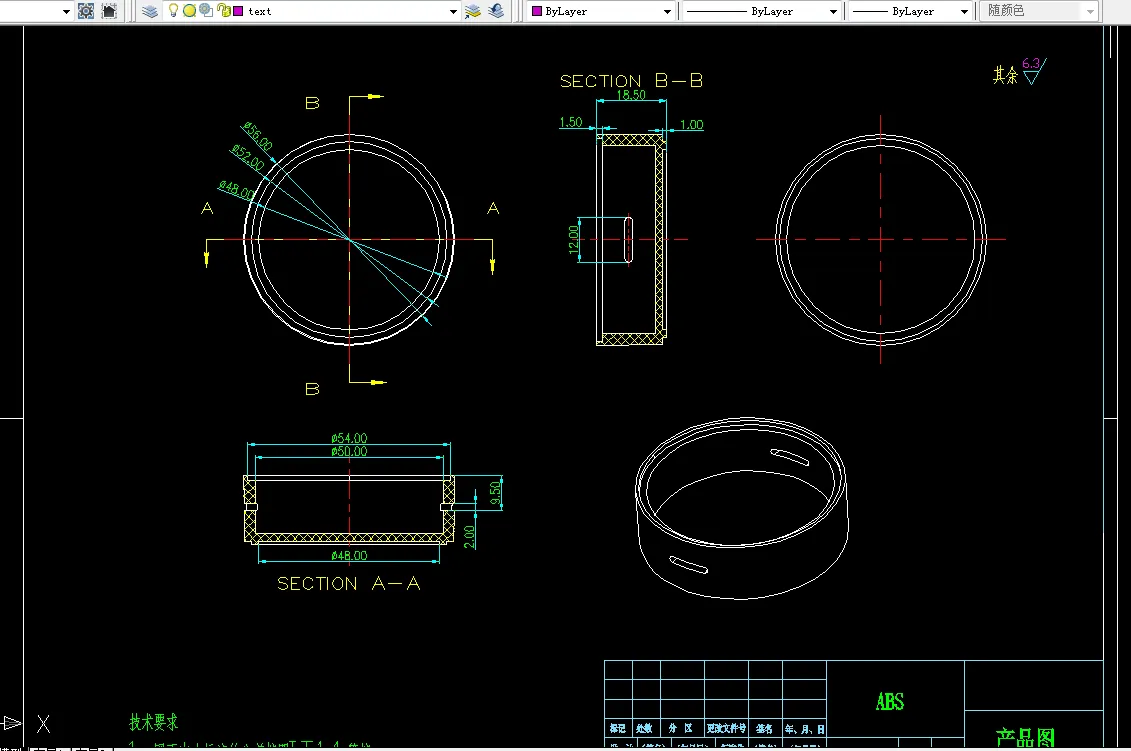Open the ByLayer color control dropdown

point(668,11)
